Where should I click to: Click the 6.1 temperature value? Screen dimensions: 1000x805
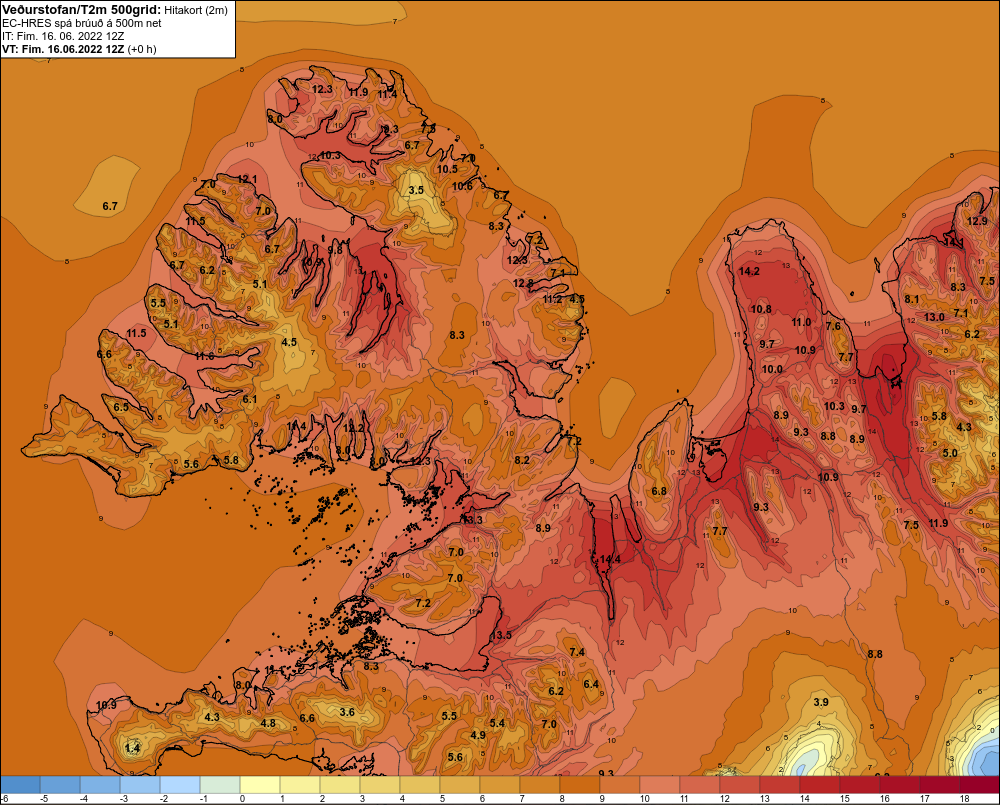pyautogui.click(x=249, y=399)
